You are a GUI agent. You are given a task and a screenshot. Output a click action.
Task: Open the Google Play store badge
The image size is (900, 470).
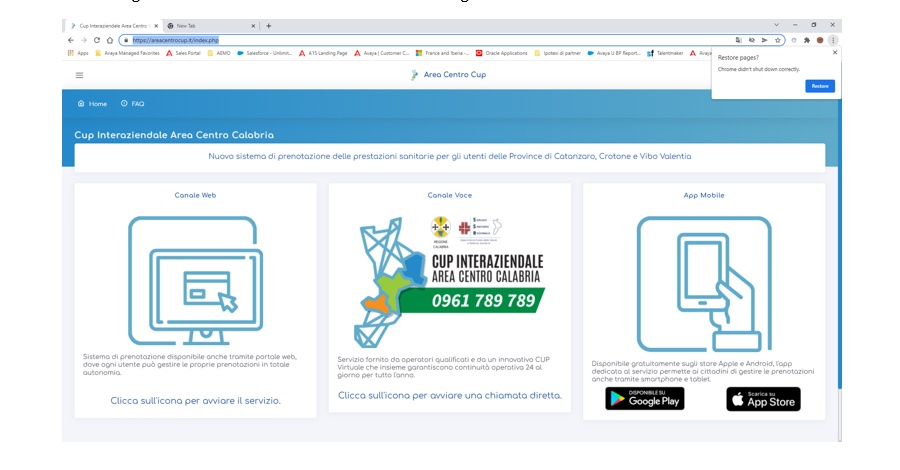pyautogui.click(x=644, y=399)
